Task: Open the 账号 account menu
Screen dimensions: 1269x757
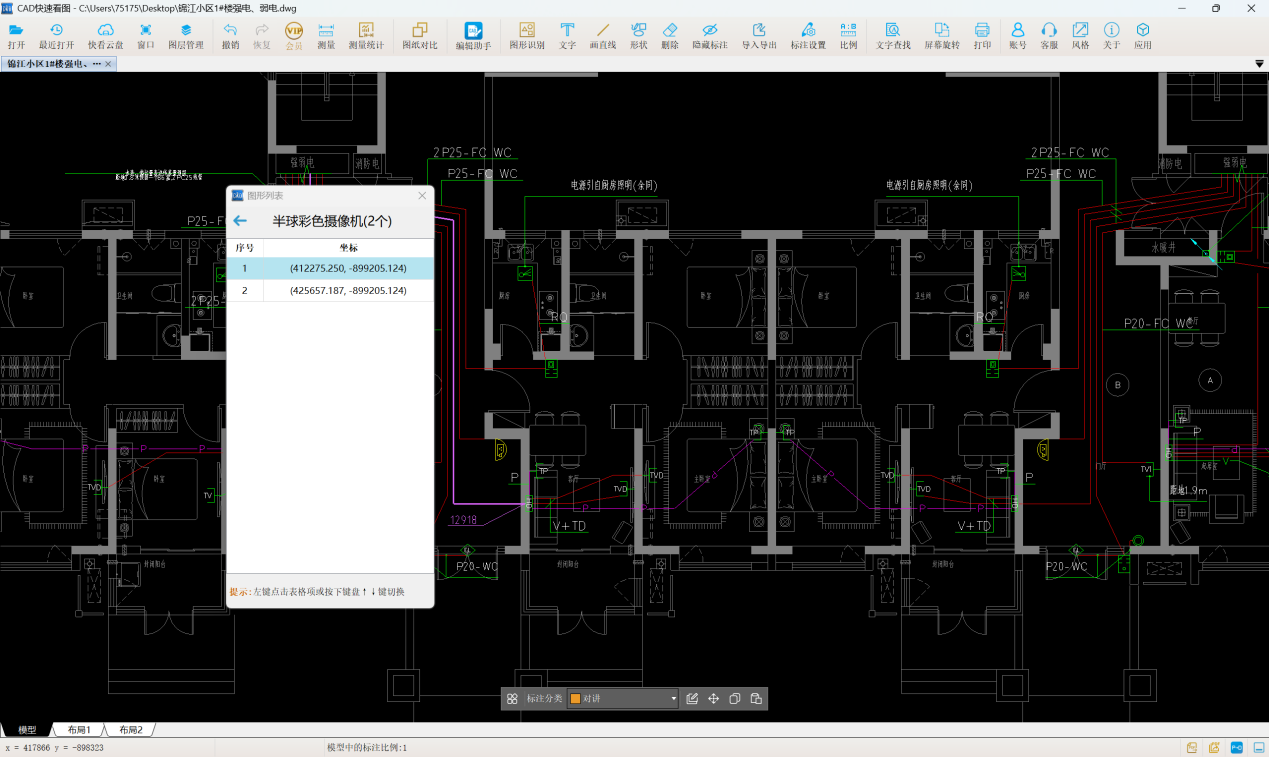Action: coord(1018,37)
